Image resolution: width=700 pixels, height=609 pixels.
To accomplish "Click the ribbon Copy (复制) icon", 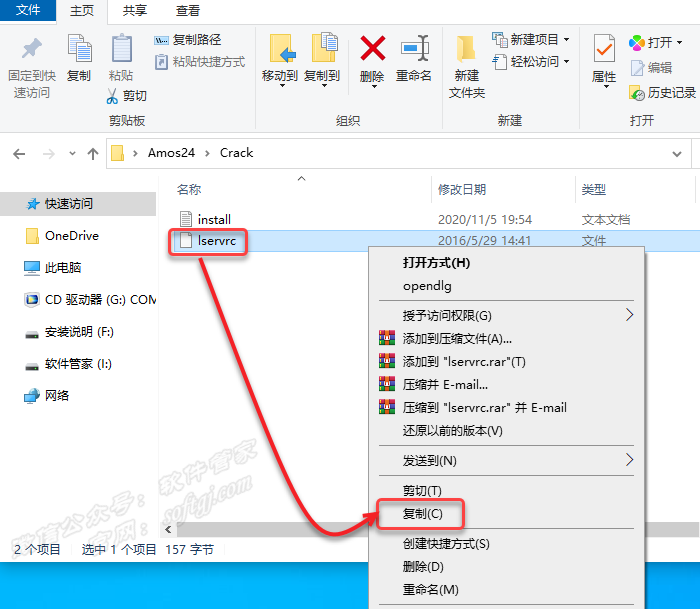I will pos(79,48).
